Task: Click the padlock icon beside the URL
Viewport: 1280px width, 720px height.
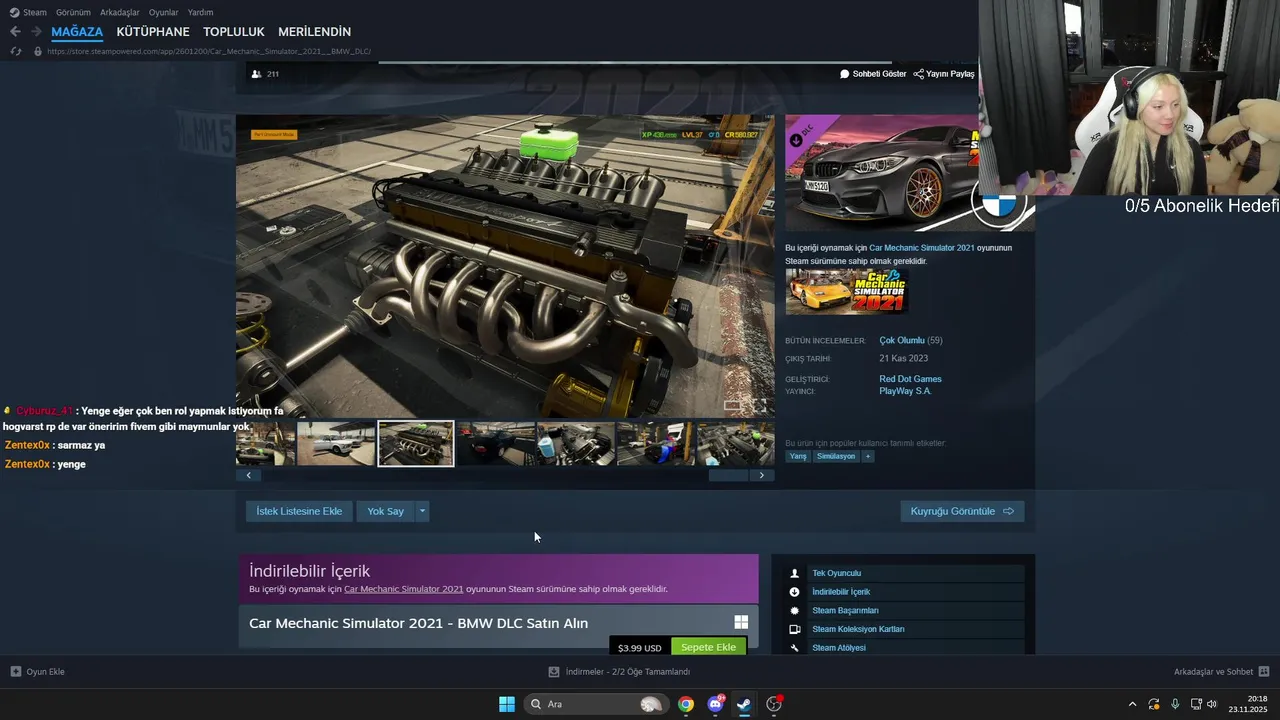Action: tap(38, 51)
